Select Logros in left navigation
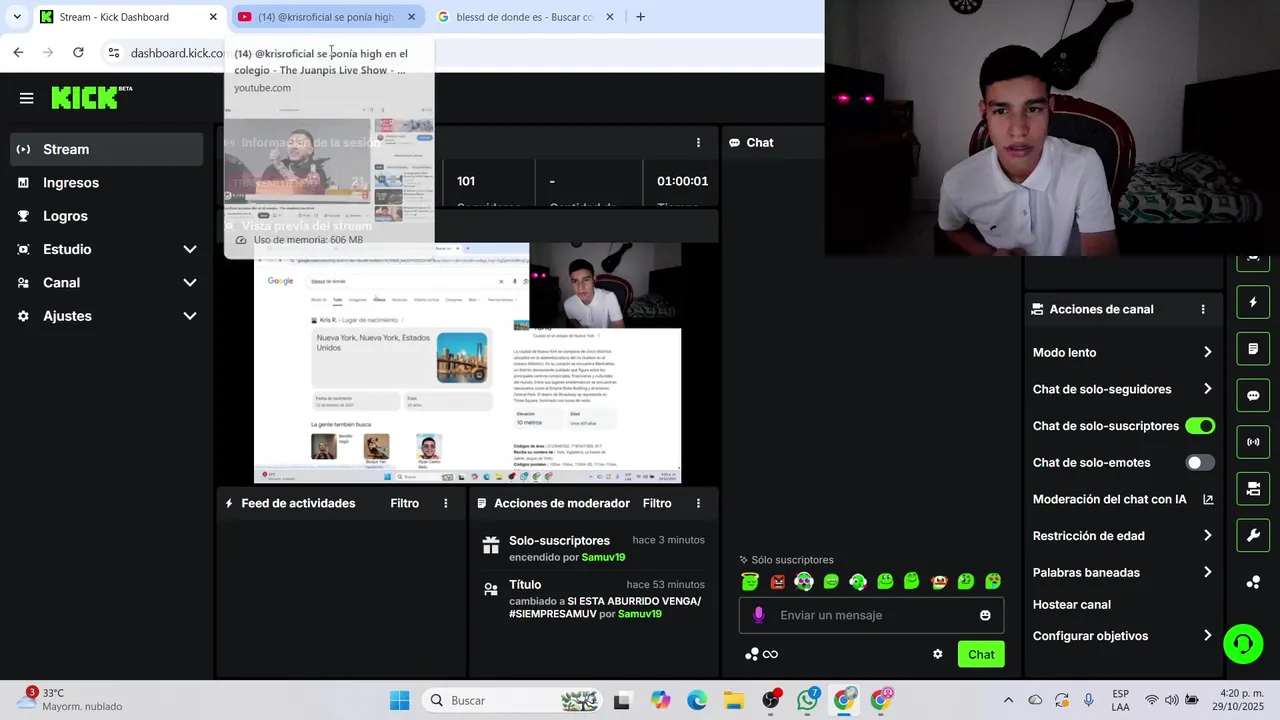1280x720 pixels. pos(107,216)
